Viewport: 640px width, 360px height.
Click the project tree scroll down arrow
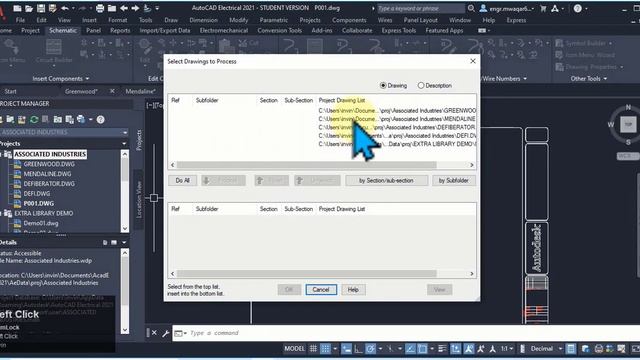(124, 228)
